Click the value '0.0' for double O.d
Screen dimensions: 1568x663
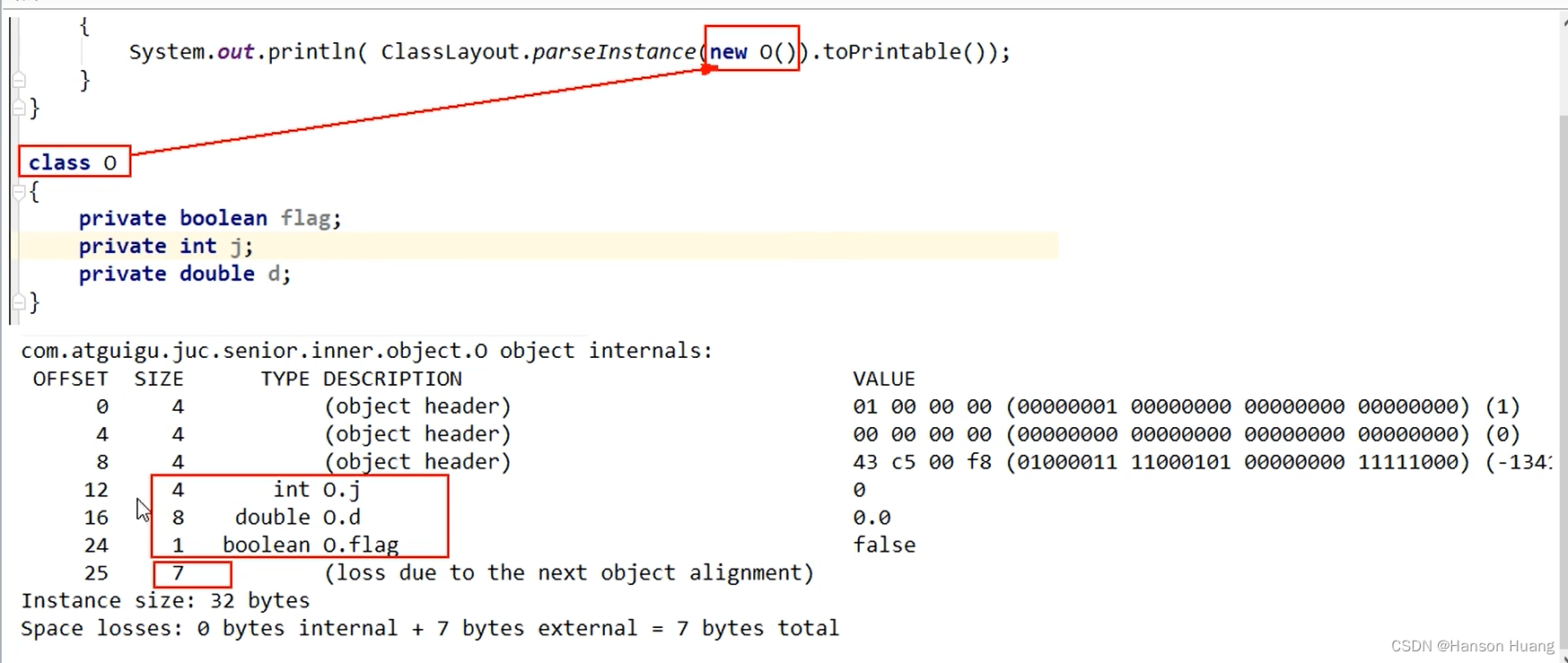[872, 518]
